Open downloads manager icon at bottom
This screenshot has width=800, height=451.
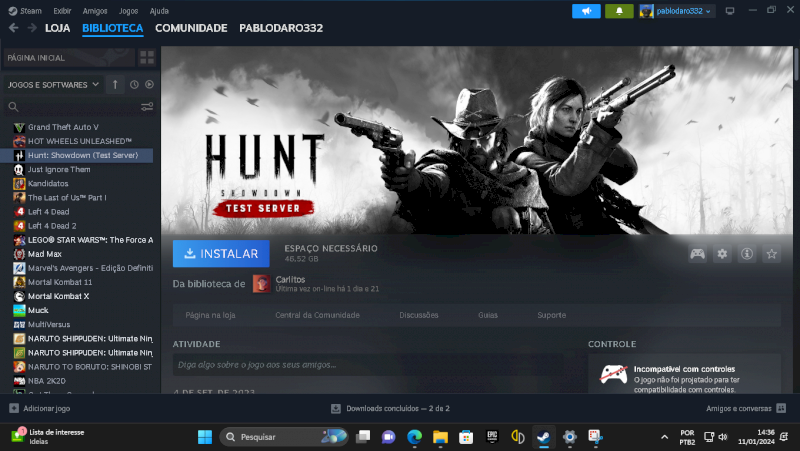(336, 408)
